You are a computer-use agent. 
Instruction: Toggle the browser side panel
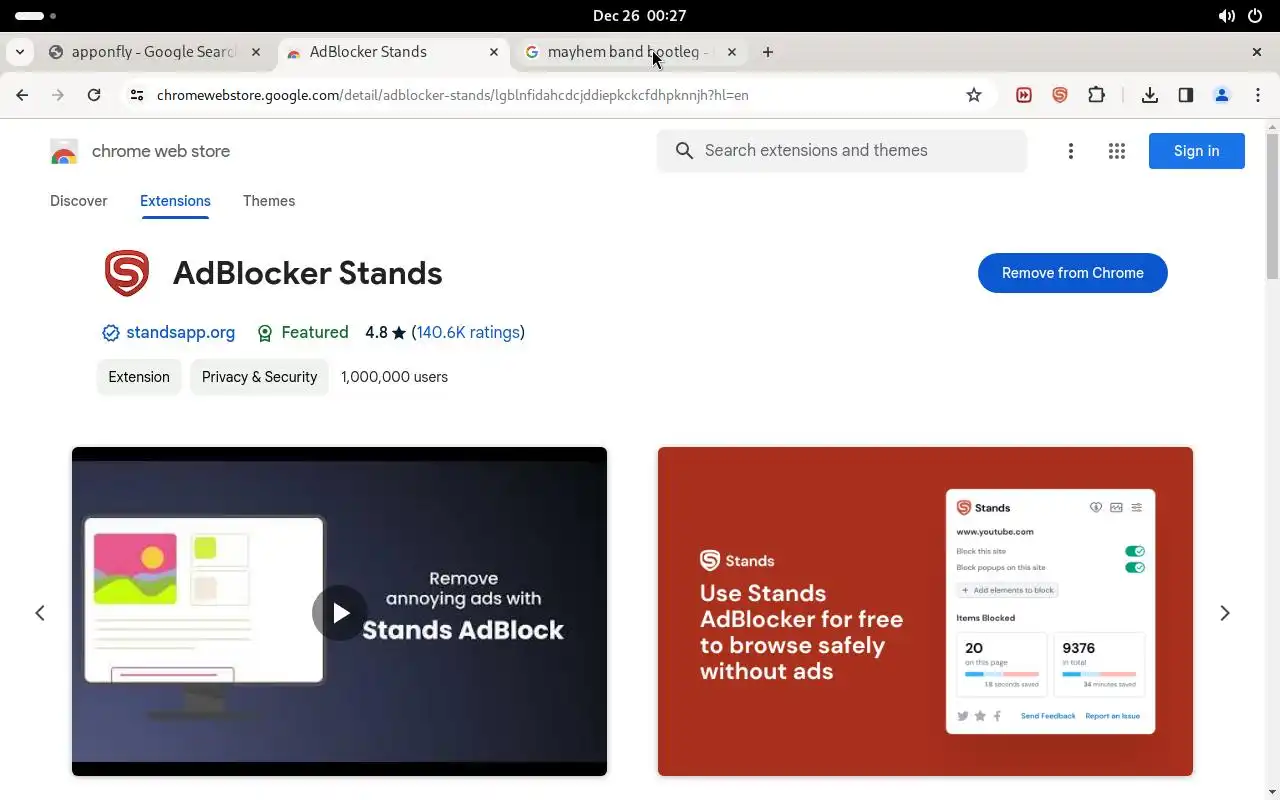(x=1185, y=95)
